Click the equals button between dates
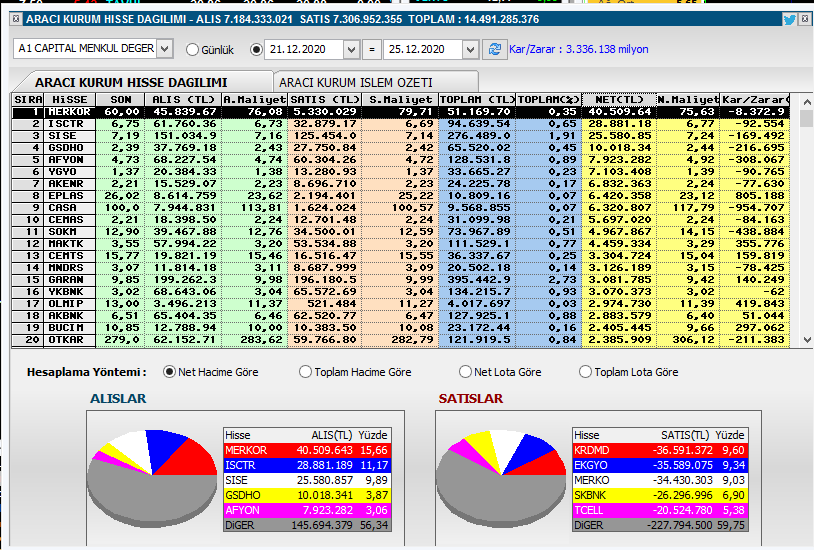 tap(372, 50)
